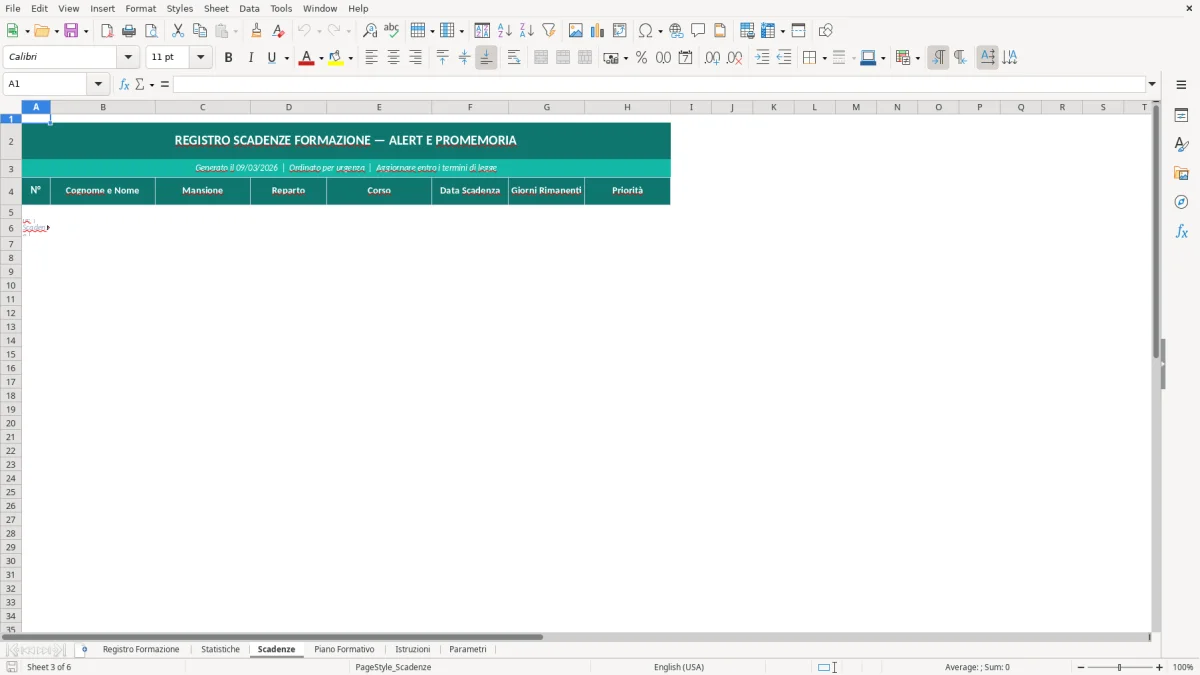Viewport: 1200px width, 675px height.
Task: Click the Cut scissors icon
Action: coord(178,31)
